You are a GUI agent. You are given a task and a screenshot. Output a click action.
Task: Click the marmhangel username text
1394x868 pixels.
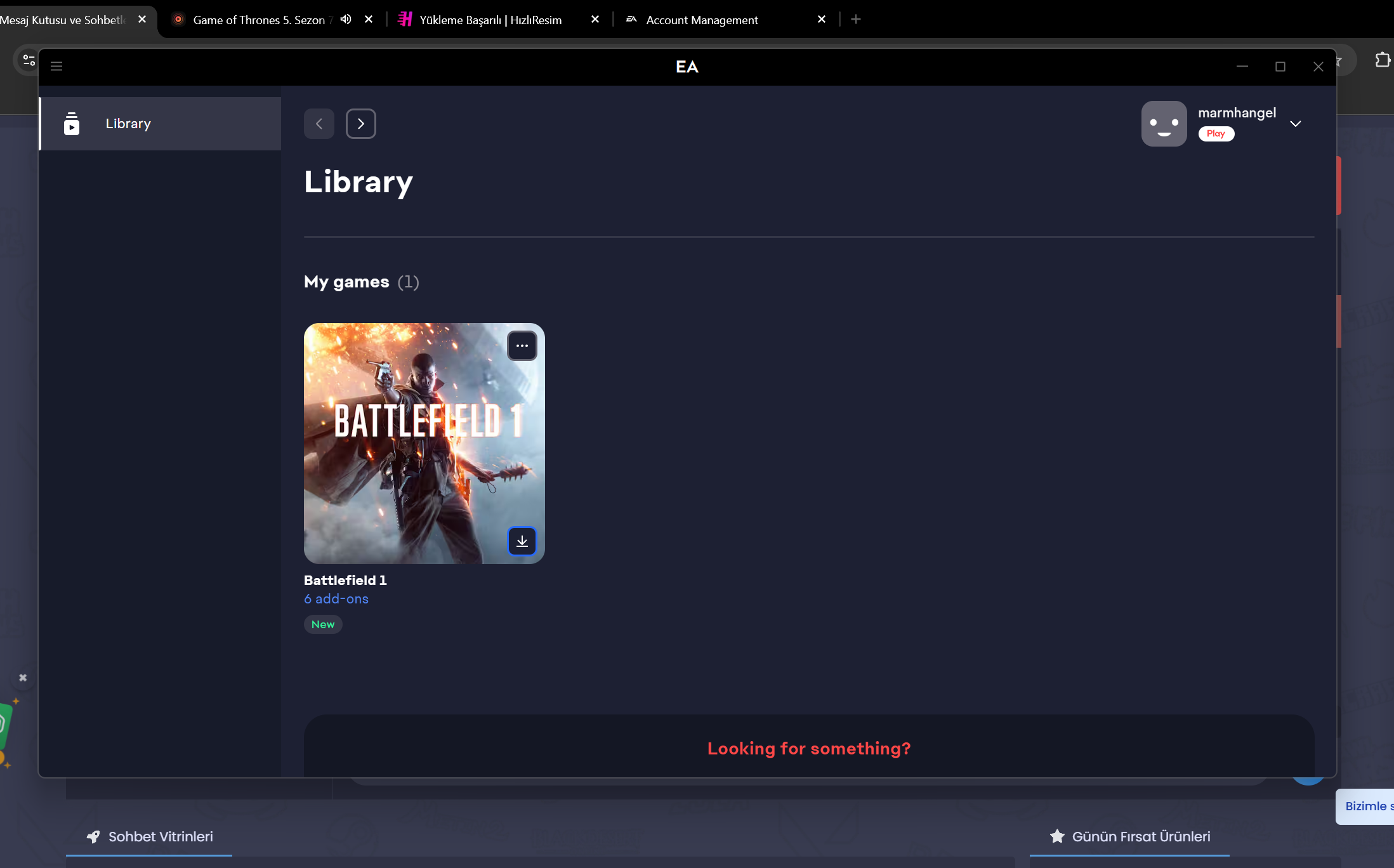(1237, 113)
